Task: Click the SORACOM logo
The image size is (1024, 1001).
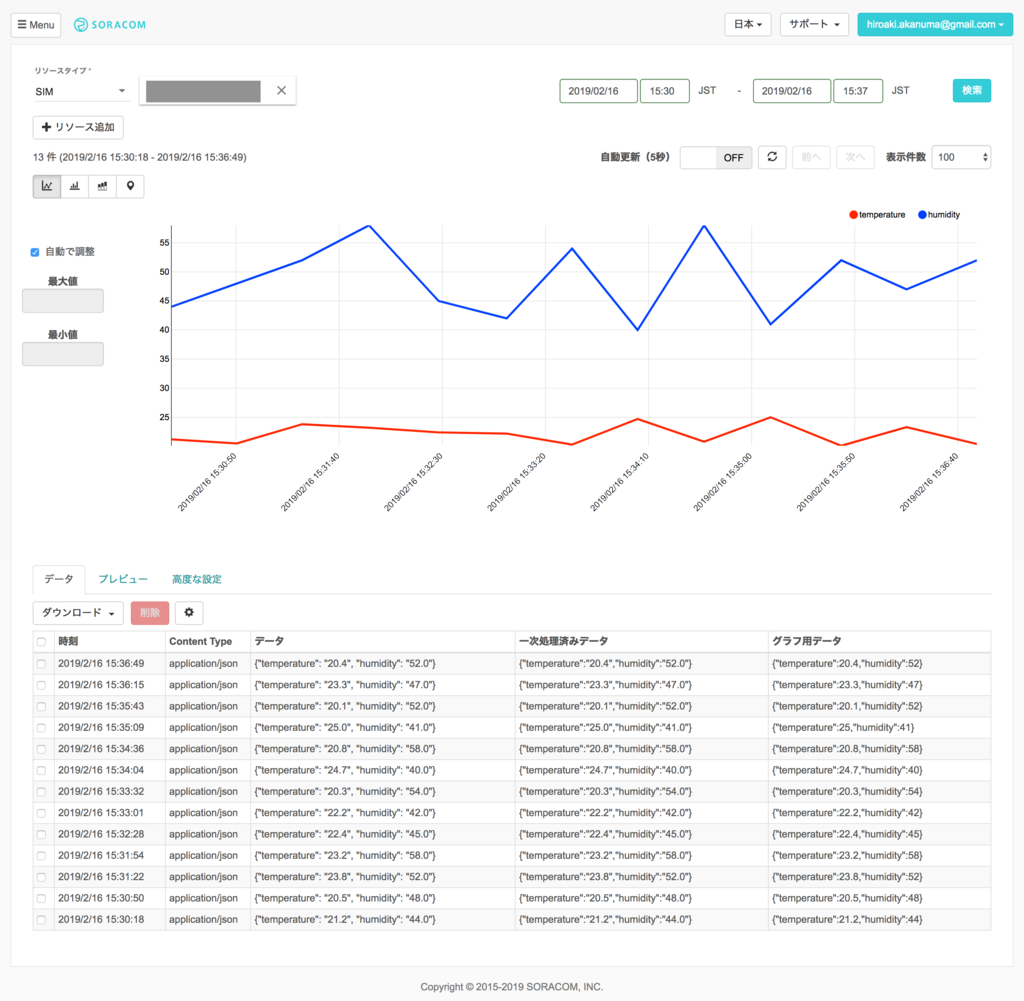Action: coord(110,25)
